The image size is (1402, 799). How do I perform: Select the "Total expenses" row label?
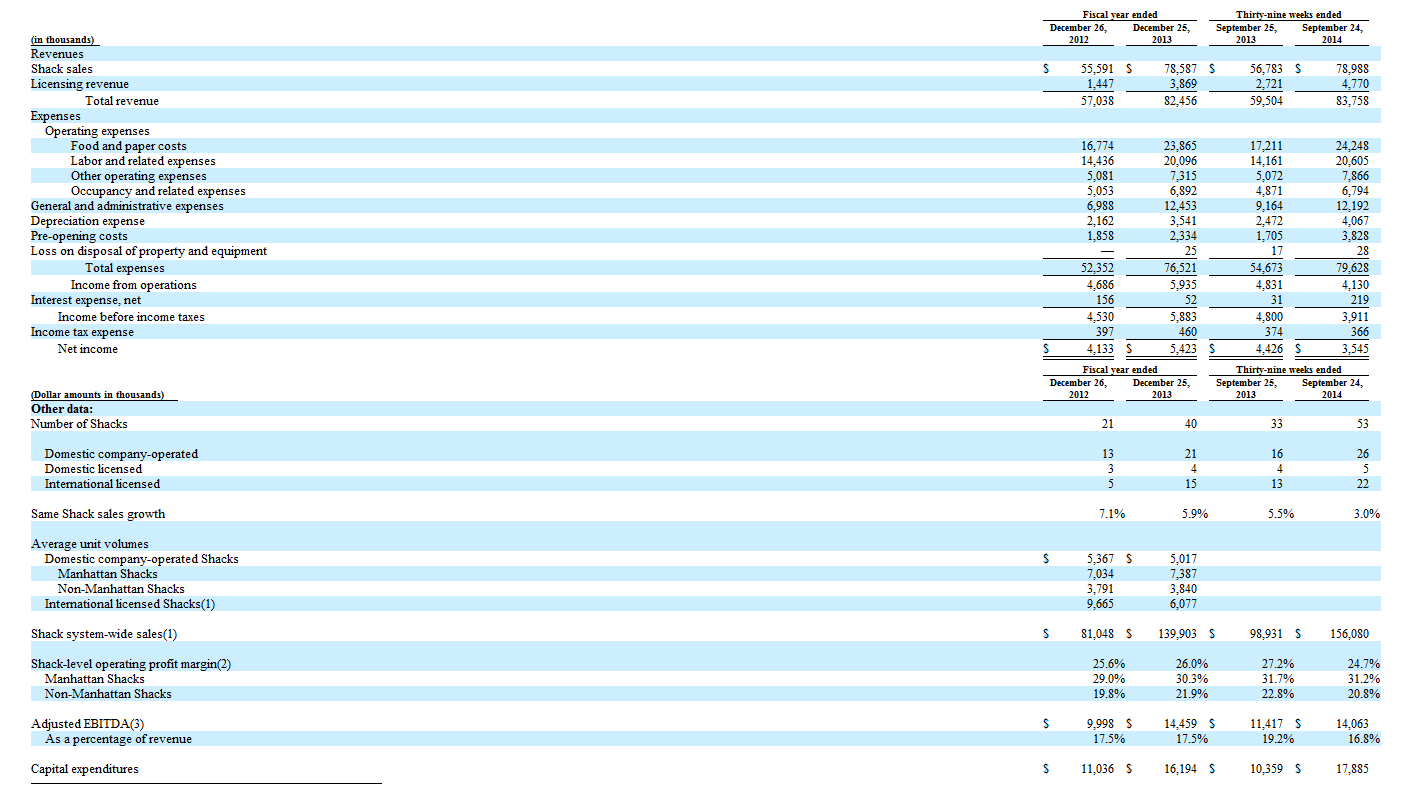point(125,268)
